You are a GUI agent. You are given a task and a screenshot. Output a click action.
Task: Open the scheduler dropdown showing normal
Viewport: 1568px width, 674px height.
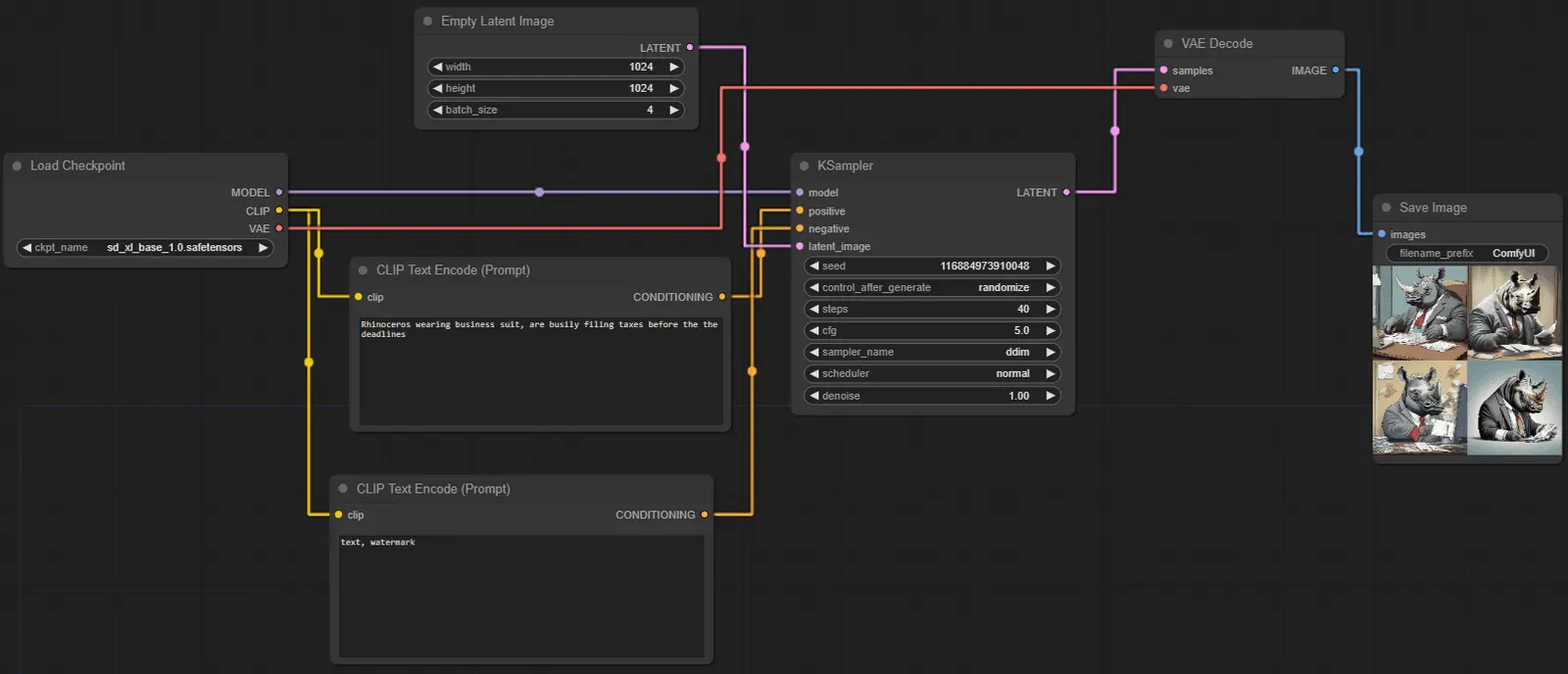[x=932, y=373]
